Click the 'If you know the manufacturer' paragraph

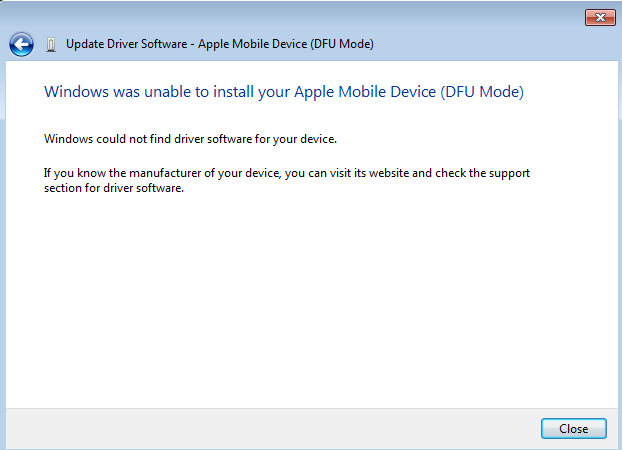[x=287, y=180]
